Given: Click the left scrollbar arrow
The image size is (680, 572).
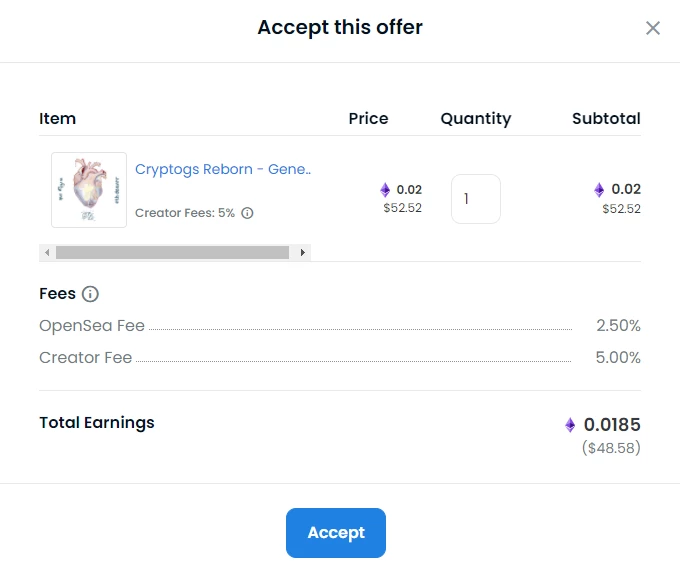Looking at the screenshot, I should [47, 252].
